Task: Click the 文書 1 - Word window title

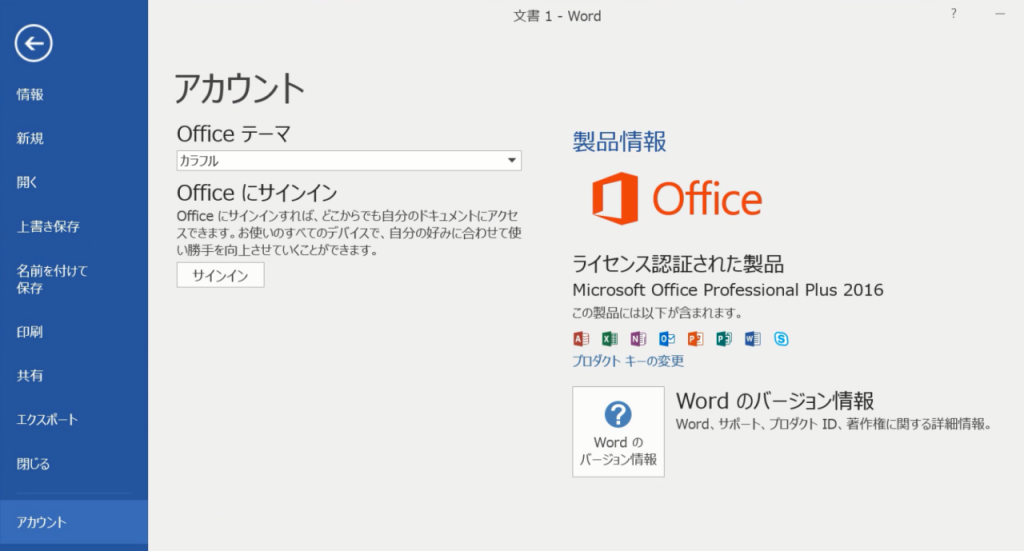Action: [556, 16]
